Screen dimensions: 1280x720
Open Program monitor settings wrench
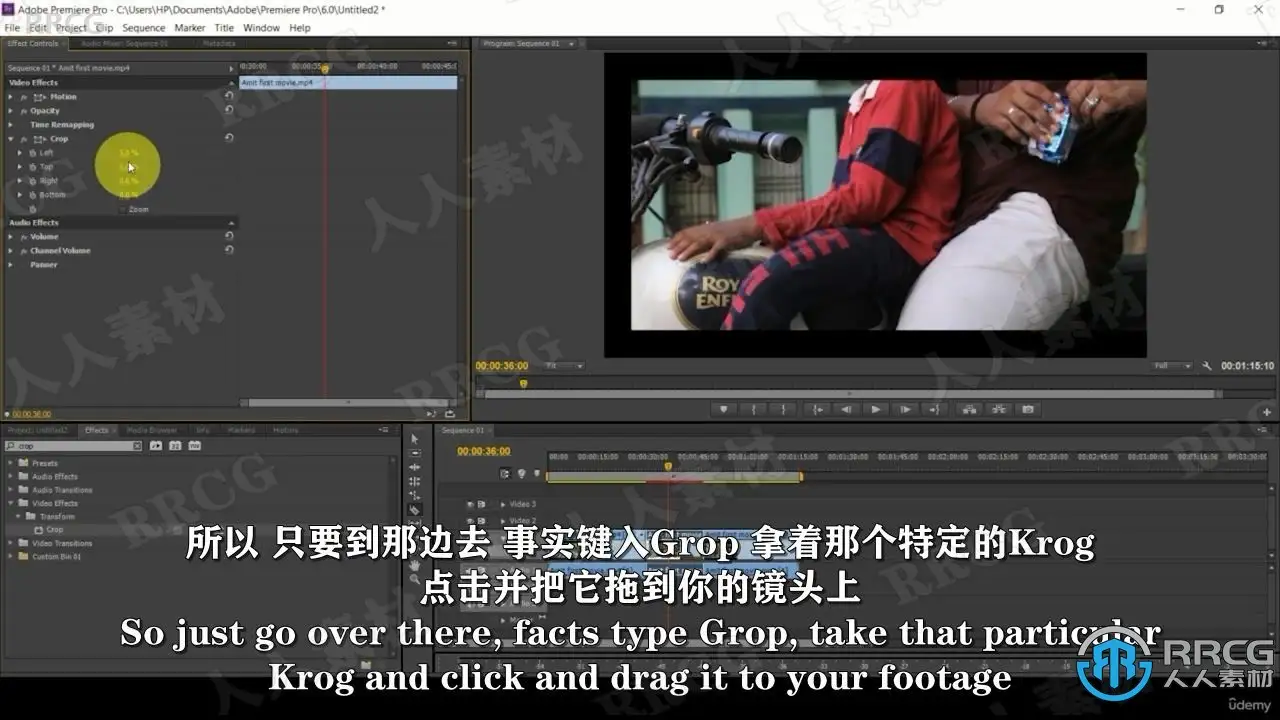tap(1208, 366)
